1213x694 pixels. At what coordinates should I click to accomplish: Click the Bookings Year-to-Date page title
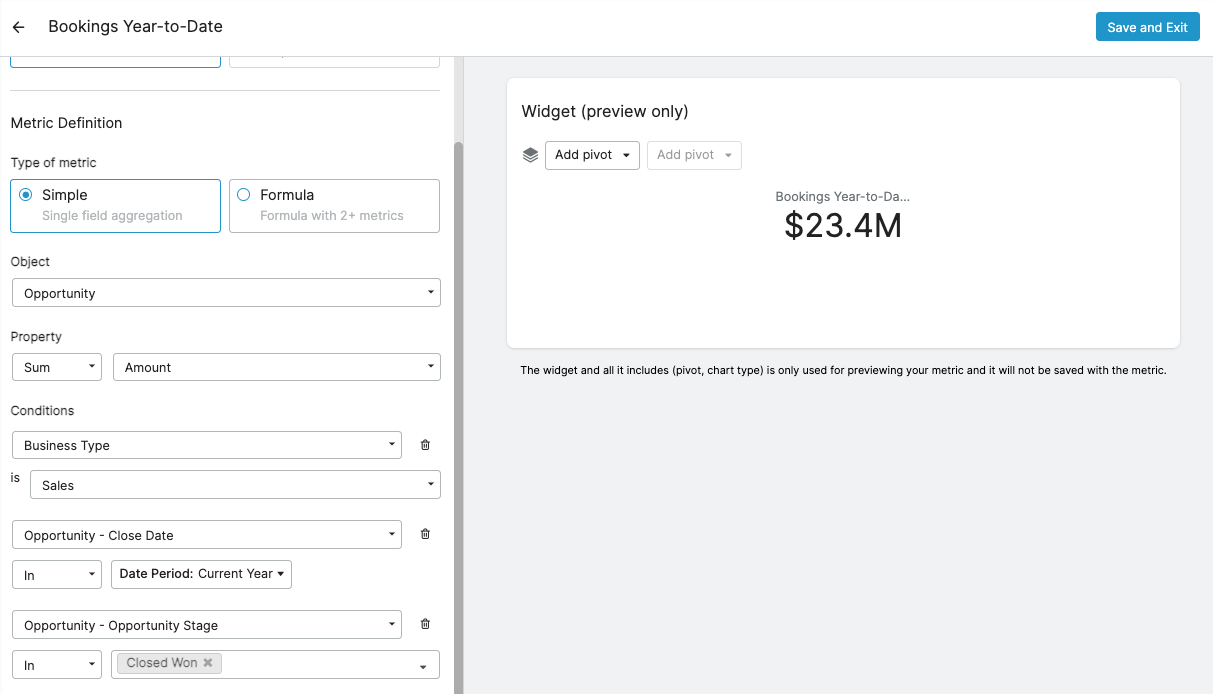pyautogui.click(x=136, y=26)
